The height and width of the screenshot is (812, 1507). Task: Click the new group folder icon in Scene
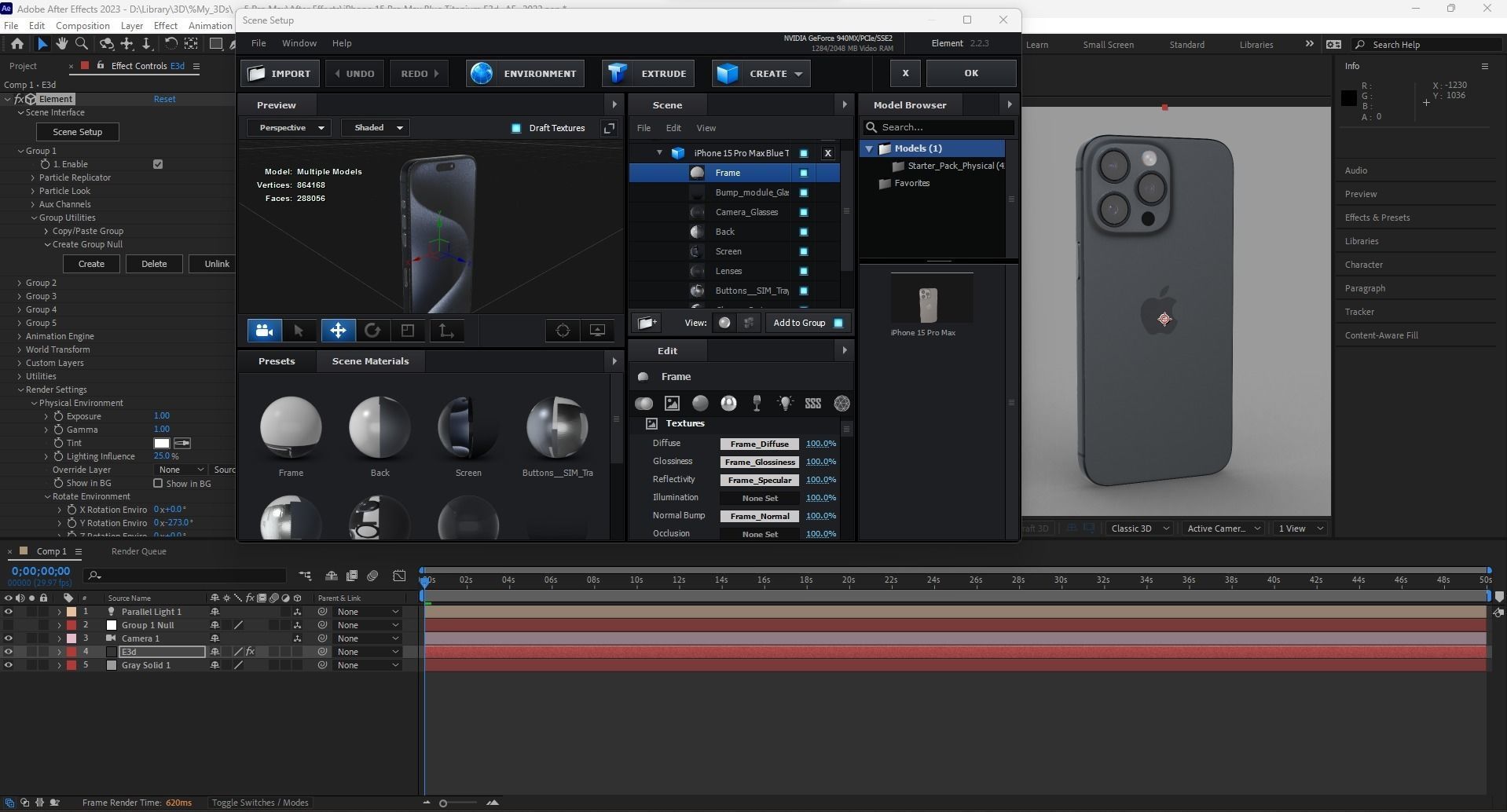coord(647,323)
